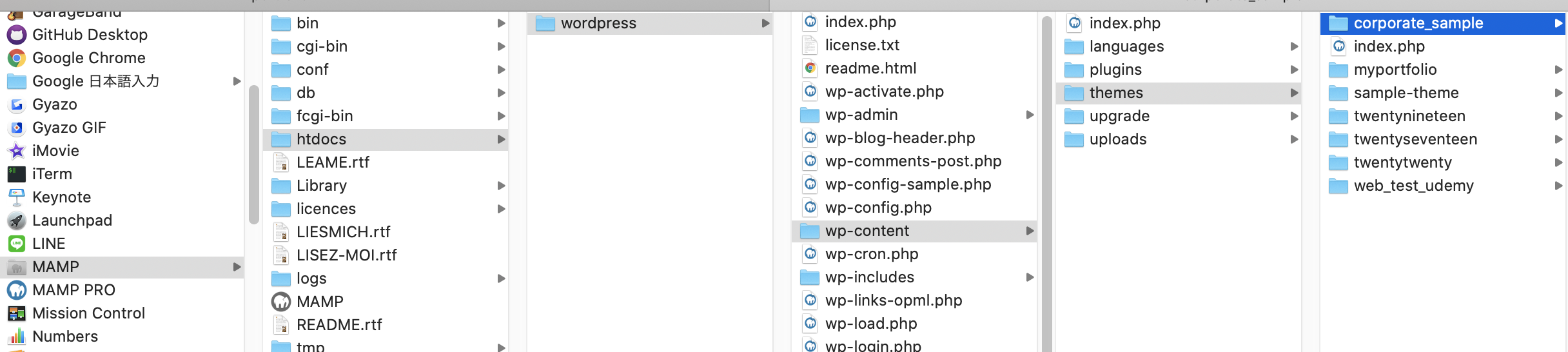Expand the plugins folder arrow
Image resolution: width=1568 pixels, height=352 pixels.
tap(1294, 70)
